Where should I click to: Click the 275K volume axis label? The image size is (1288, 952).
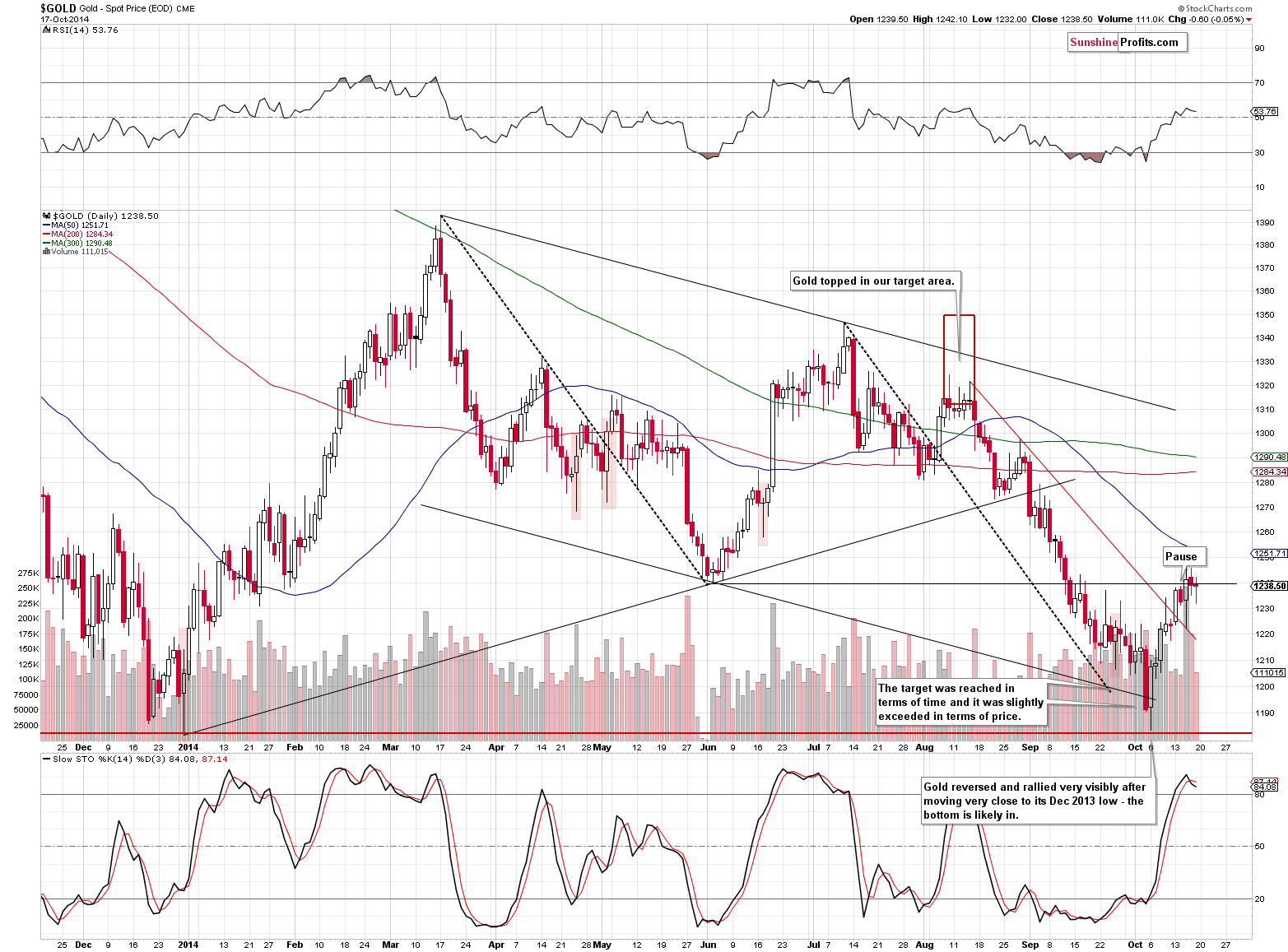pyautogui.click(x=28, y=573)
